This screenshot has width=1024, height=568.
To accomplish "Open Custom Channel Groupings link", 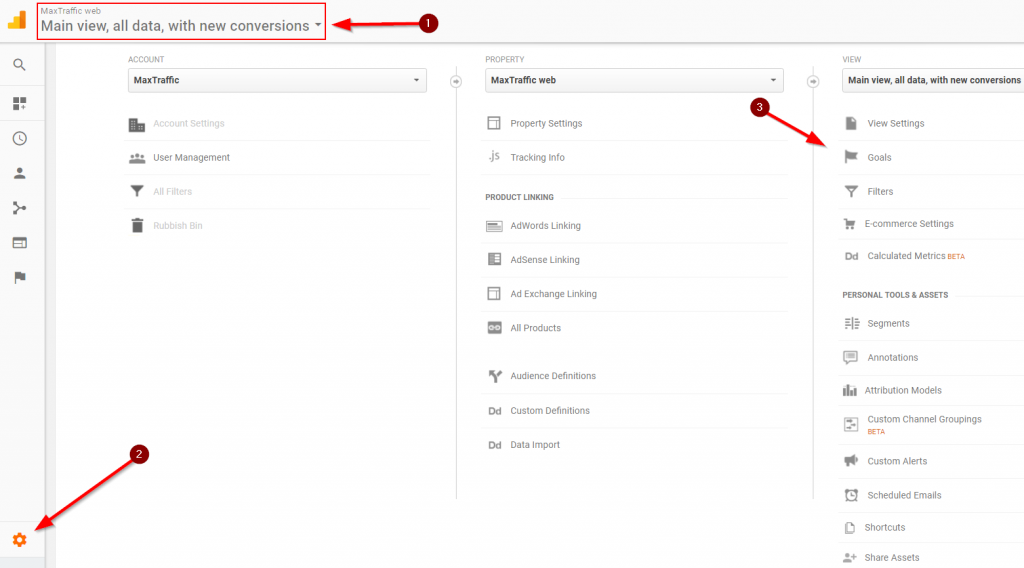I will pos(924,419).
